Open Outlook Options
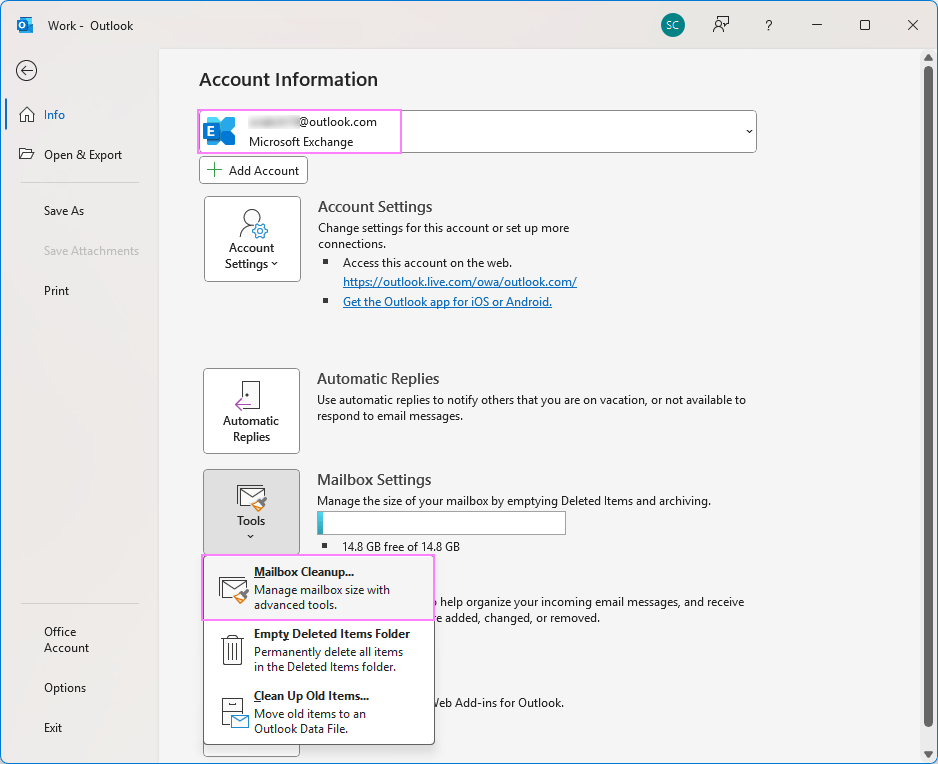 tap(65, 688)
